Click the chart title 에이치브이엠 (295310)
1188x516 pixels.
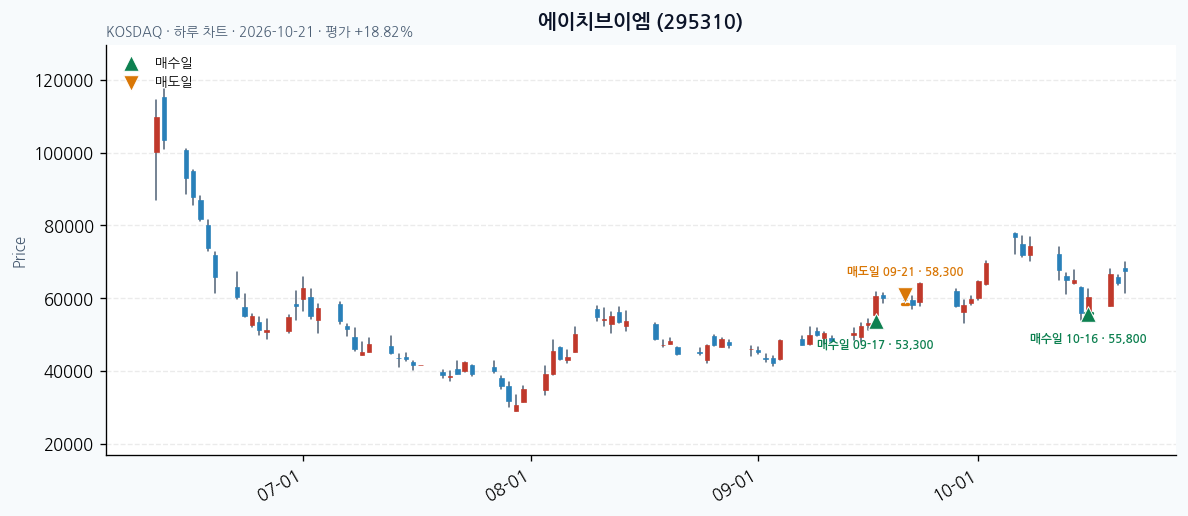click(x=640, y=21)
